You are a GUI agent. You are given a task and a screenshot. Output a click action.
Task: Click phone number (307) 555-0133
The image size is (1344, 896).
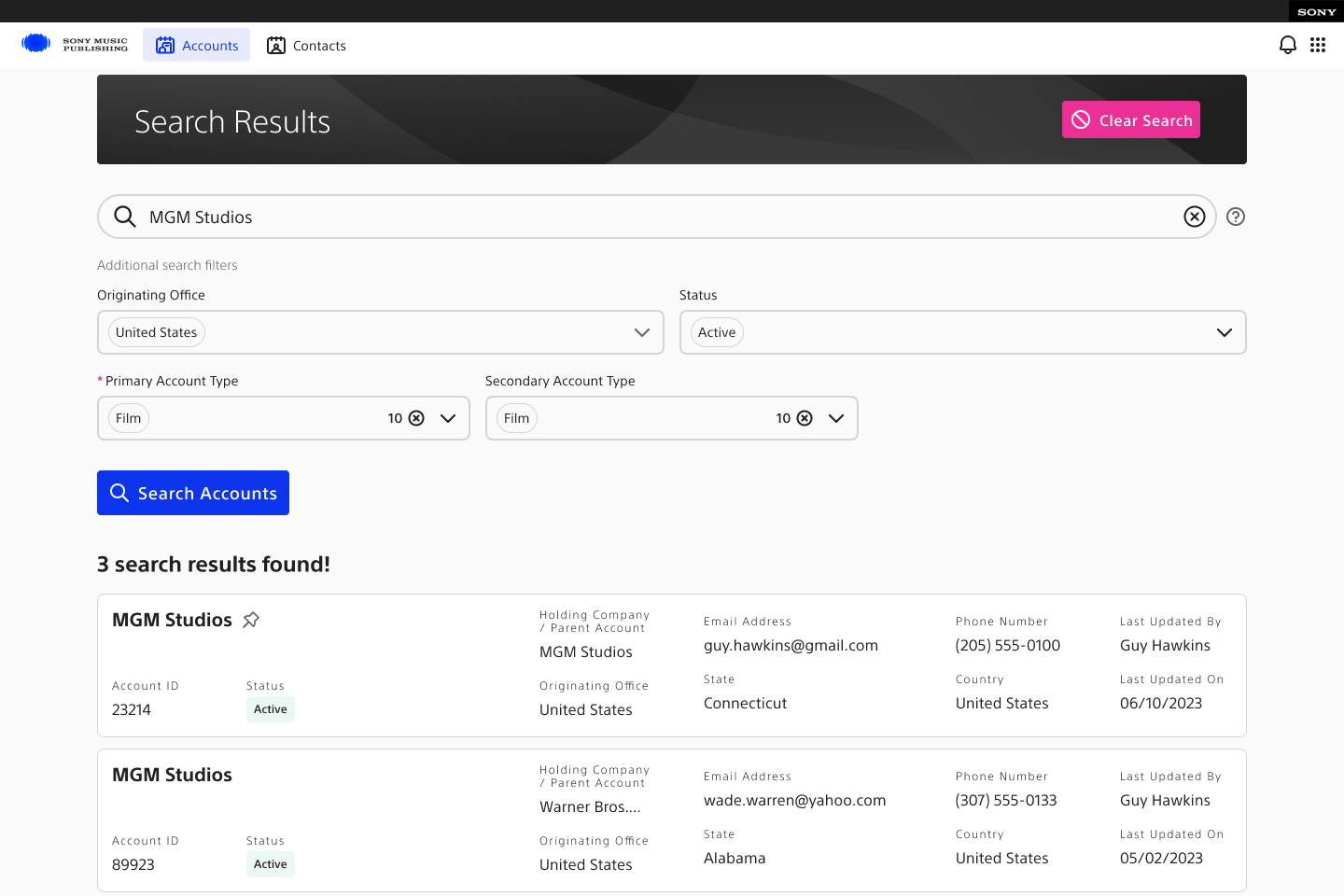[x=1006, y=800]
